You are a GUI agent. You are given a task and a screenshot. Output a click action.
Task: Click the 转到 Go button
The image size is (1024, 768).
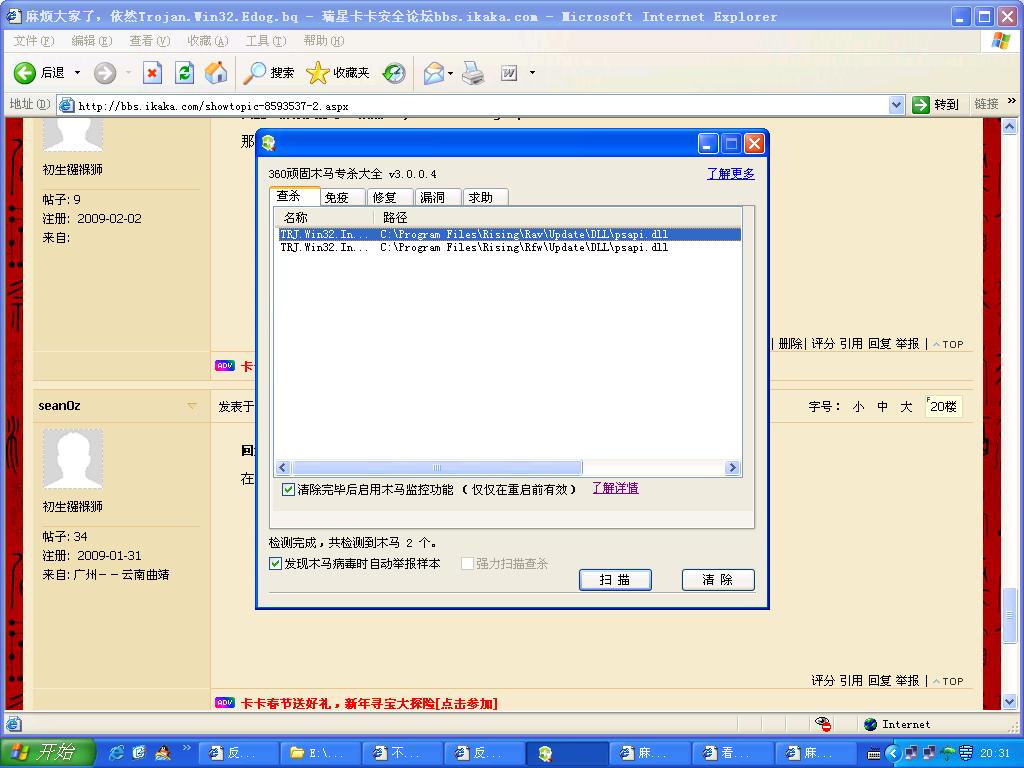coord(936,104)
